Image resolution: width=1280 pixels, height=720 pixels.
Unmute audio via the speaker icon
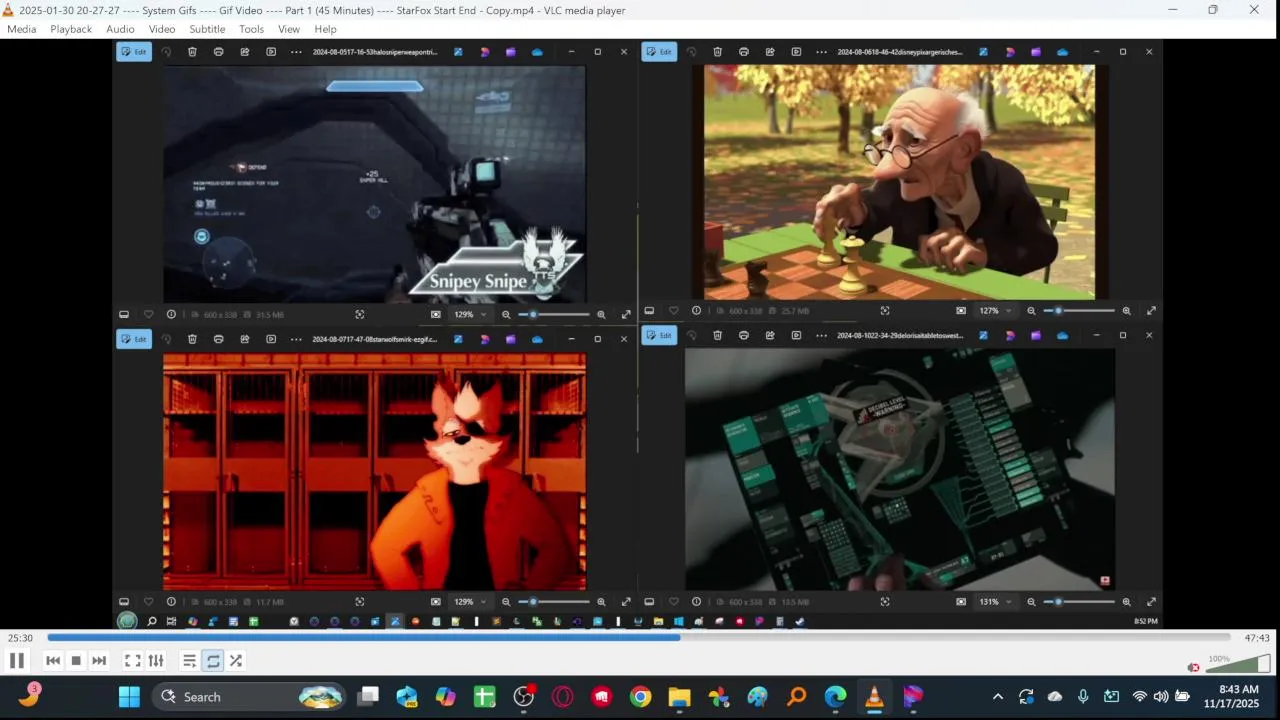click(1193, 667)
